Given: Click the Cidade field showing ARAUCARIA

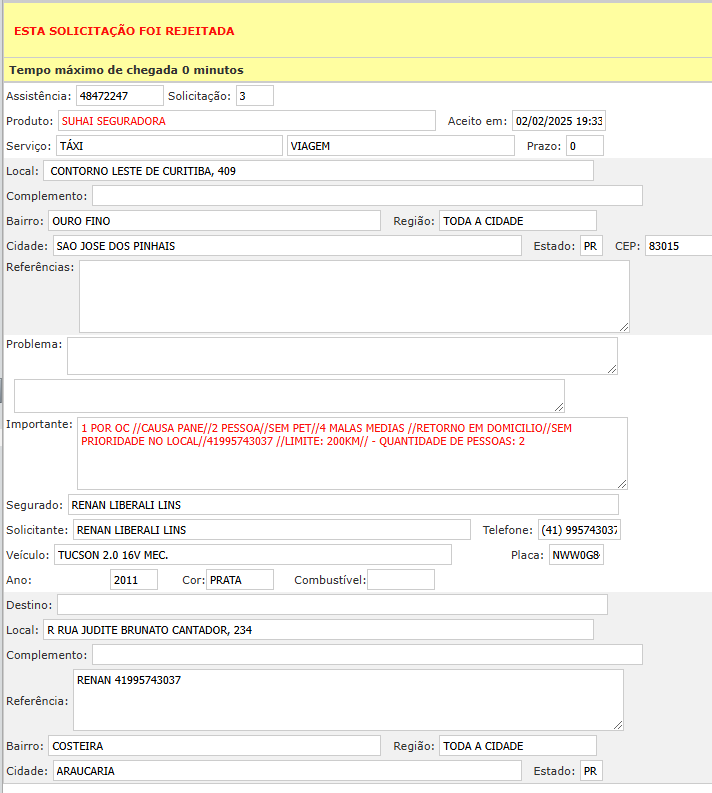Looking at the screenshot, I should point(286,771).
